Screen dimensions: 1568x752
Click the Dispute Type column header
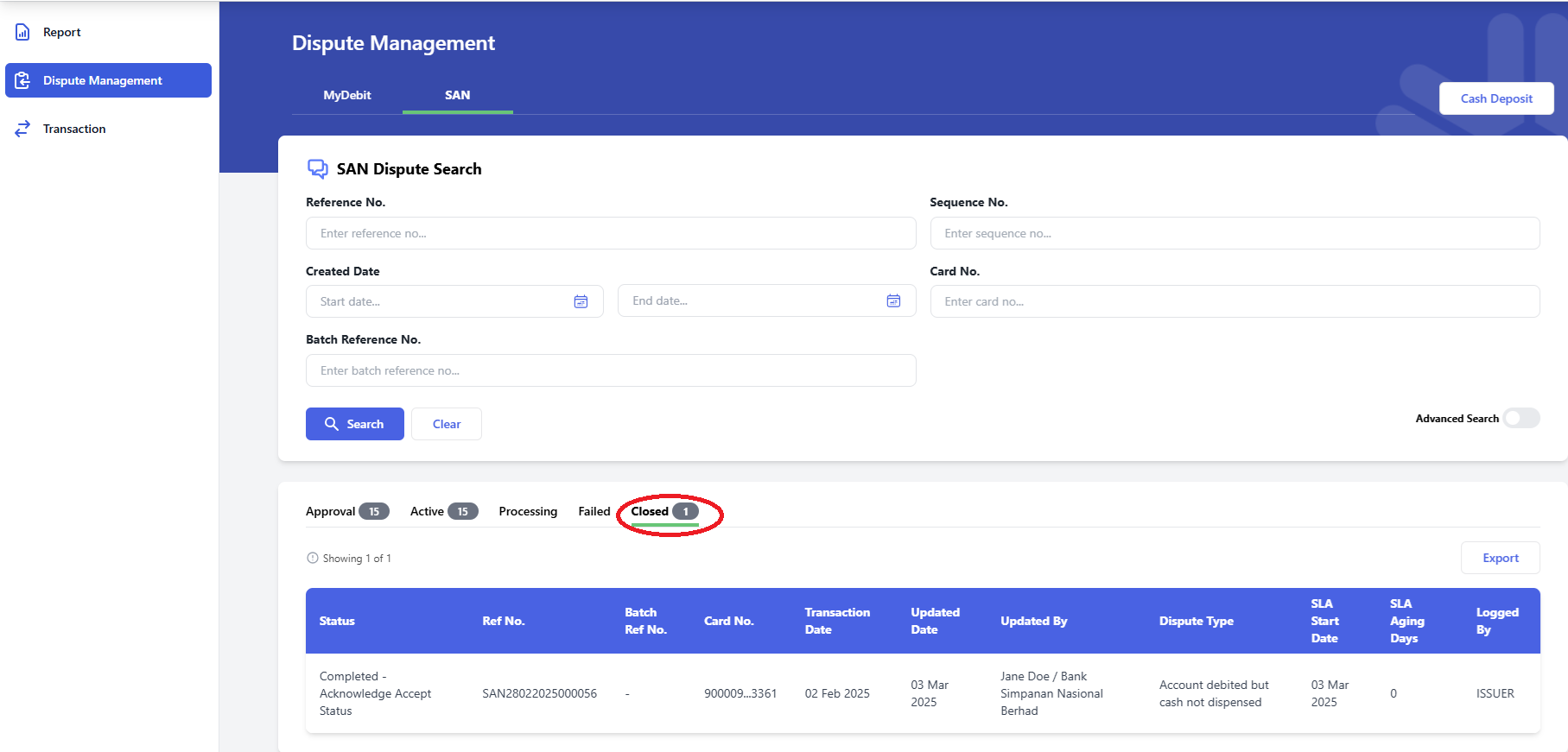1197,621
